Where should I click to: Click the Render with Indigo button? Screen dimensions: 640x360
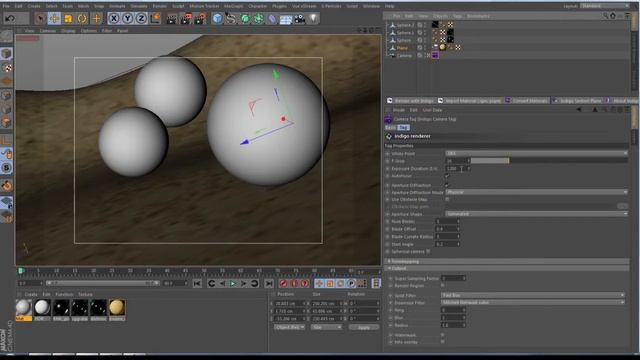[410, 100]
